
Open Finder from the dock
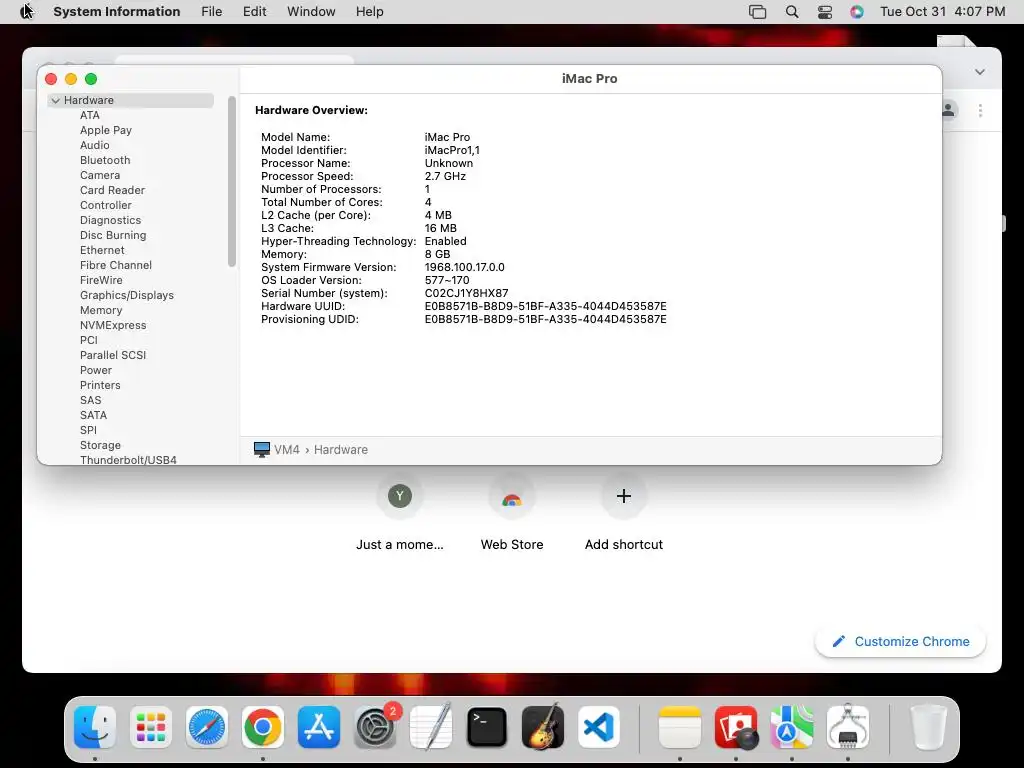point(95,727)
